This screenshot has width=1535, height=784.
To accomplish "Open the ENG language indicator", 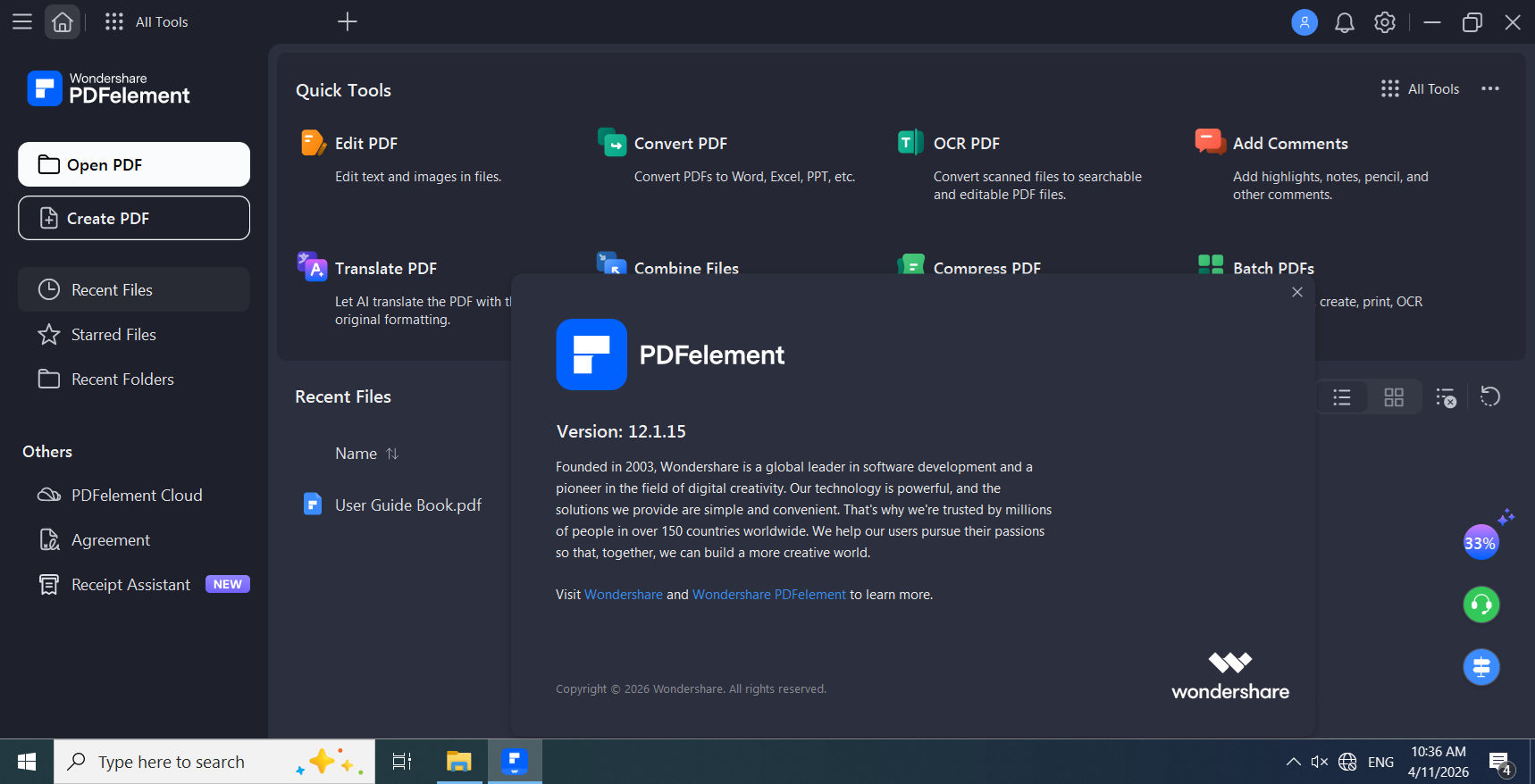I will 1380,762.
